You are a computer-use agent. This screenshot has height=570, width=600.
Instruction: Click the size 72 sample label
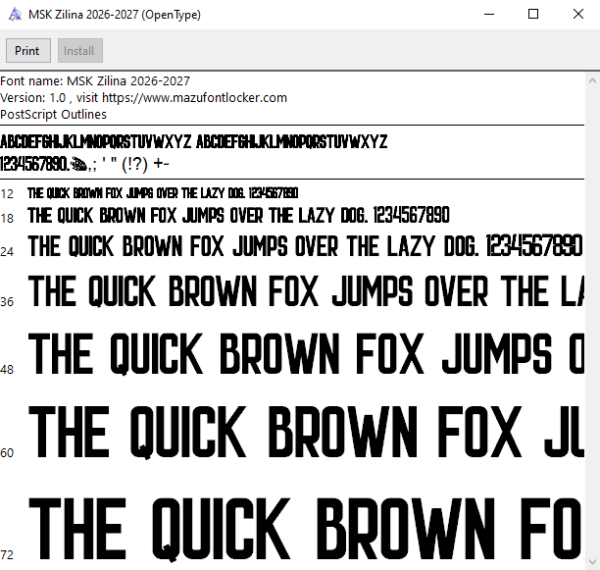[7, 555]
